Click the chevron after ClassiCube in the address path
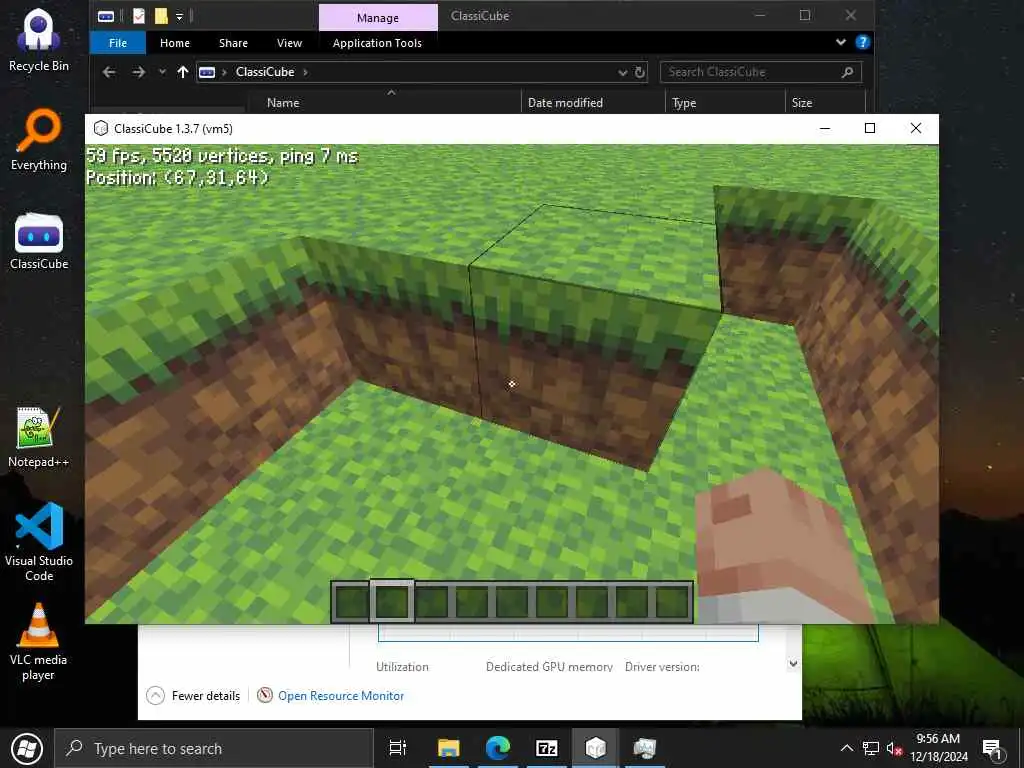This screenshot has height=768, width=1024. [305, 72]
